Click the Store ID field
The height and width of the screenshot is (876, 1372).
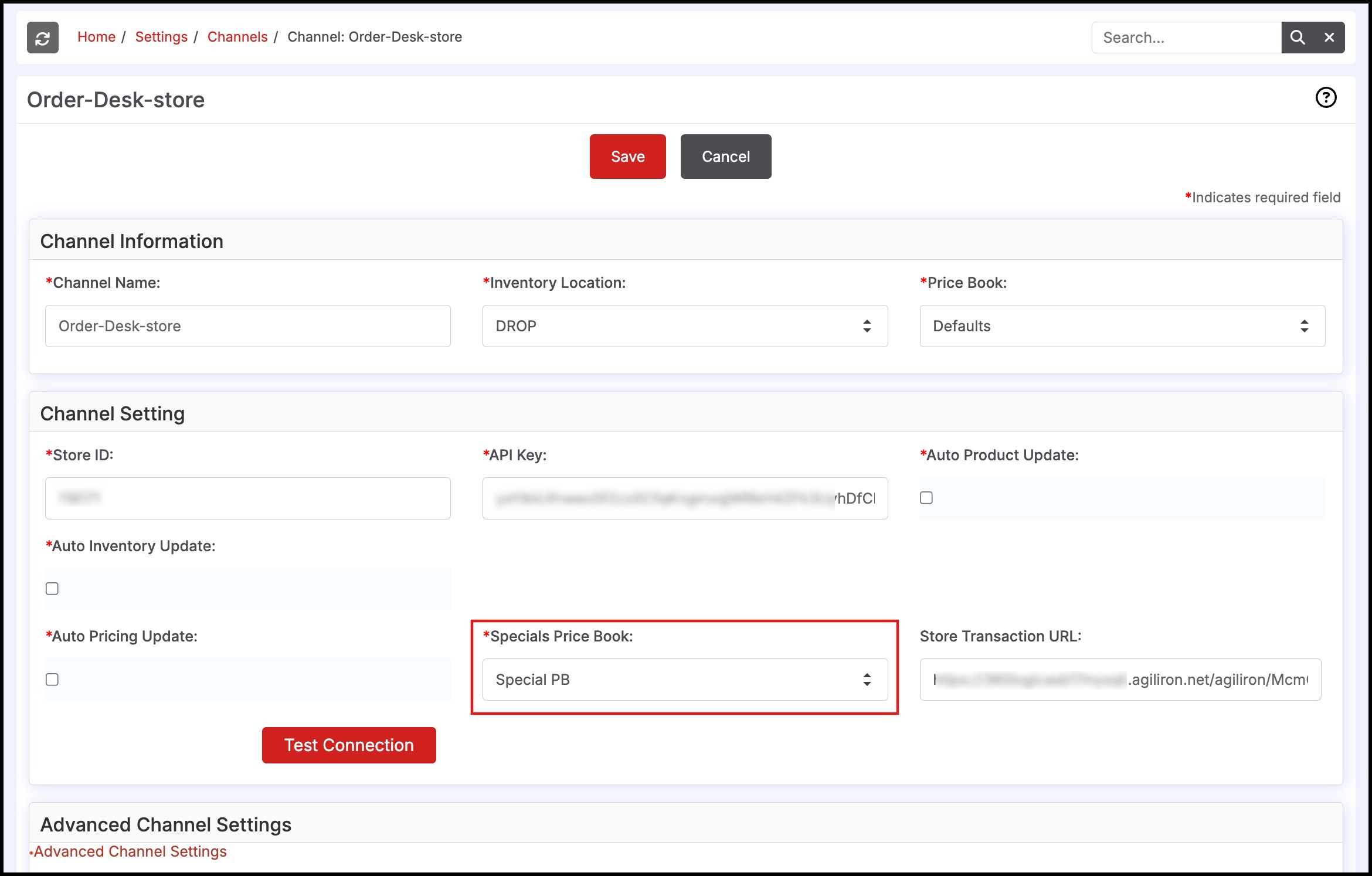pos(248,498)
